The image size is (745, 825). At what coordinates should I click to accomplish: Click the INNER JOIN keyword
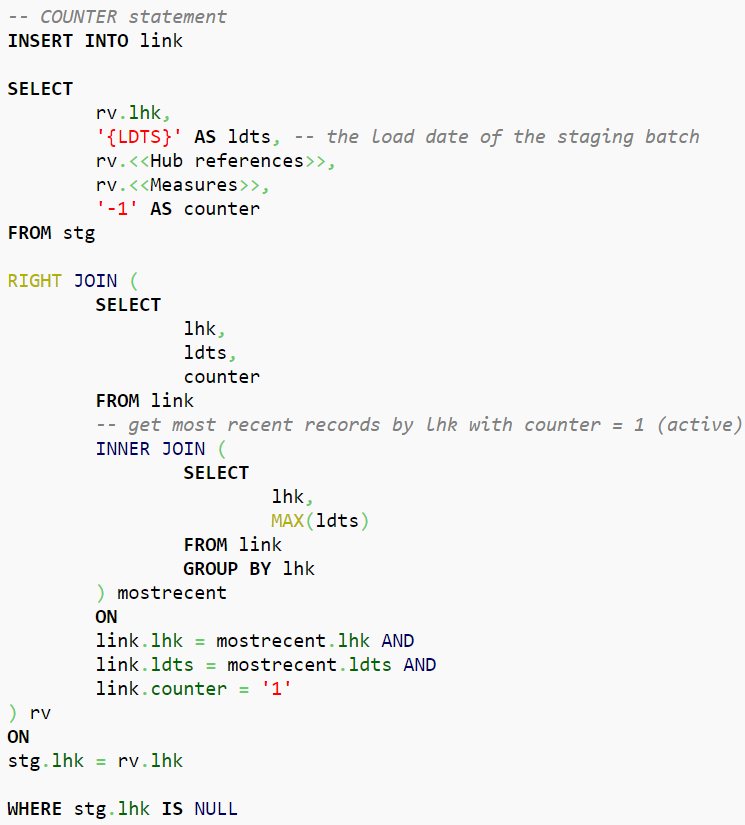tap(150, 449)
